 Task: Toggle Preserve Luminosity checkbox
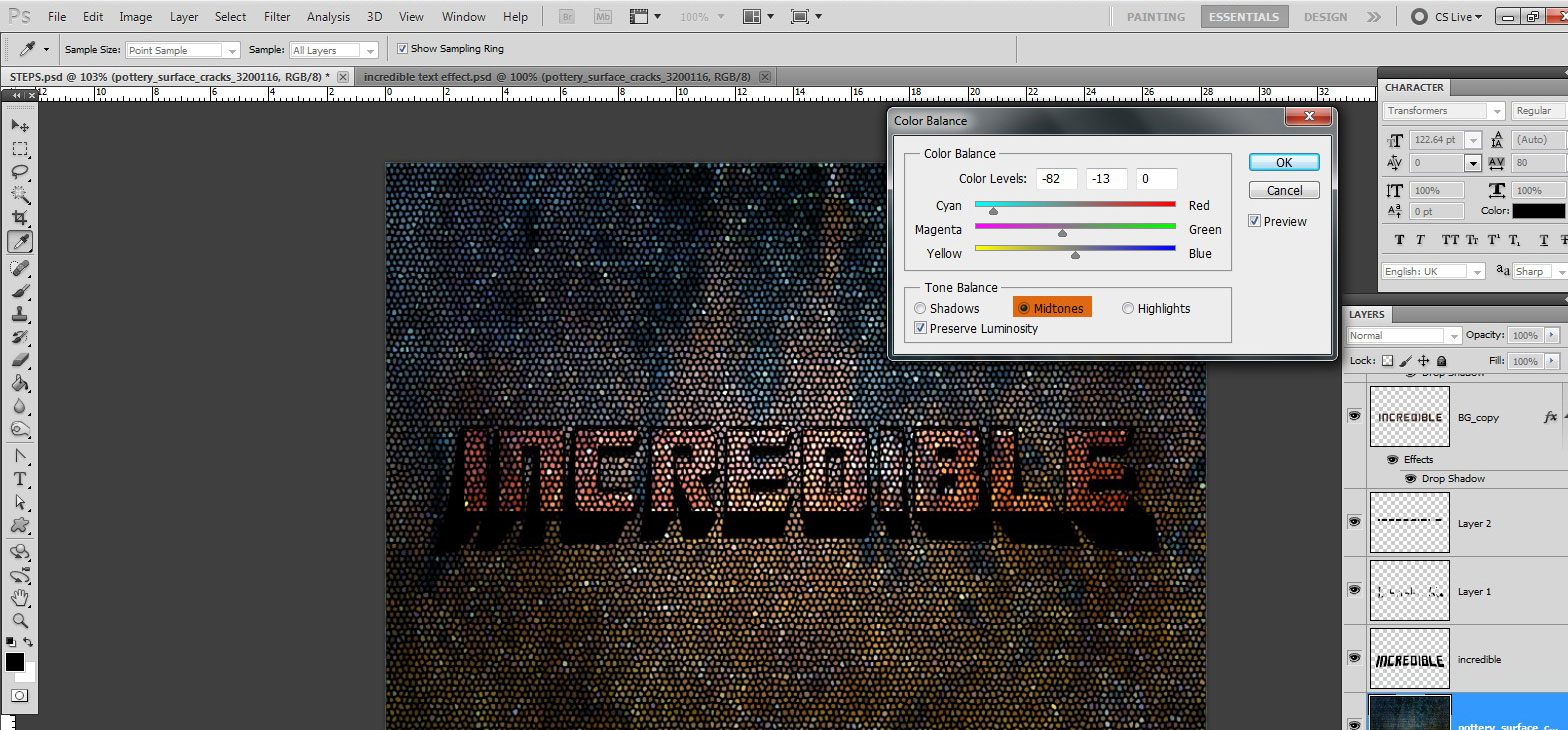point(920,329)
